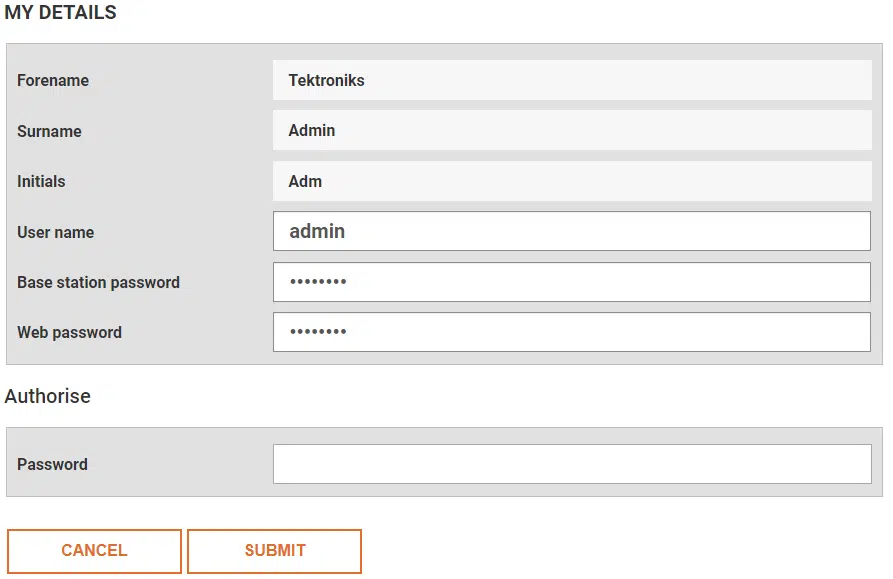The height and width of the screenshot is (579, 893).
Task: Click the Surname field showing Admin
Action: [571, 130]
